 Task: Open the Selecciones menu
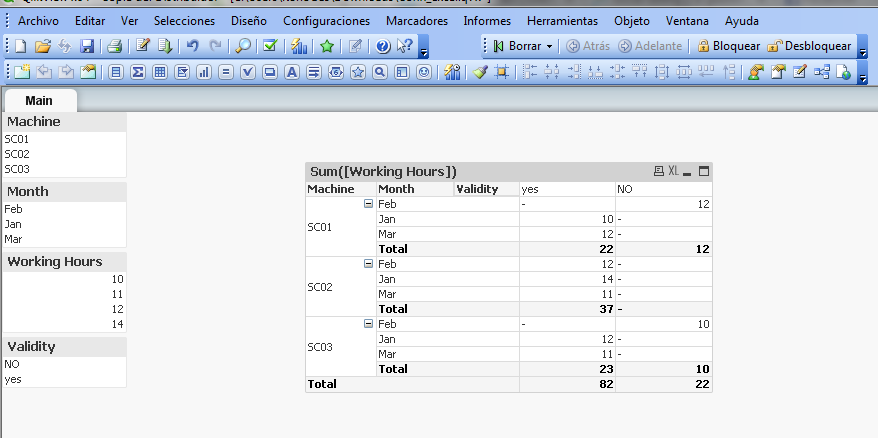(184, 20)
